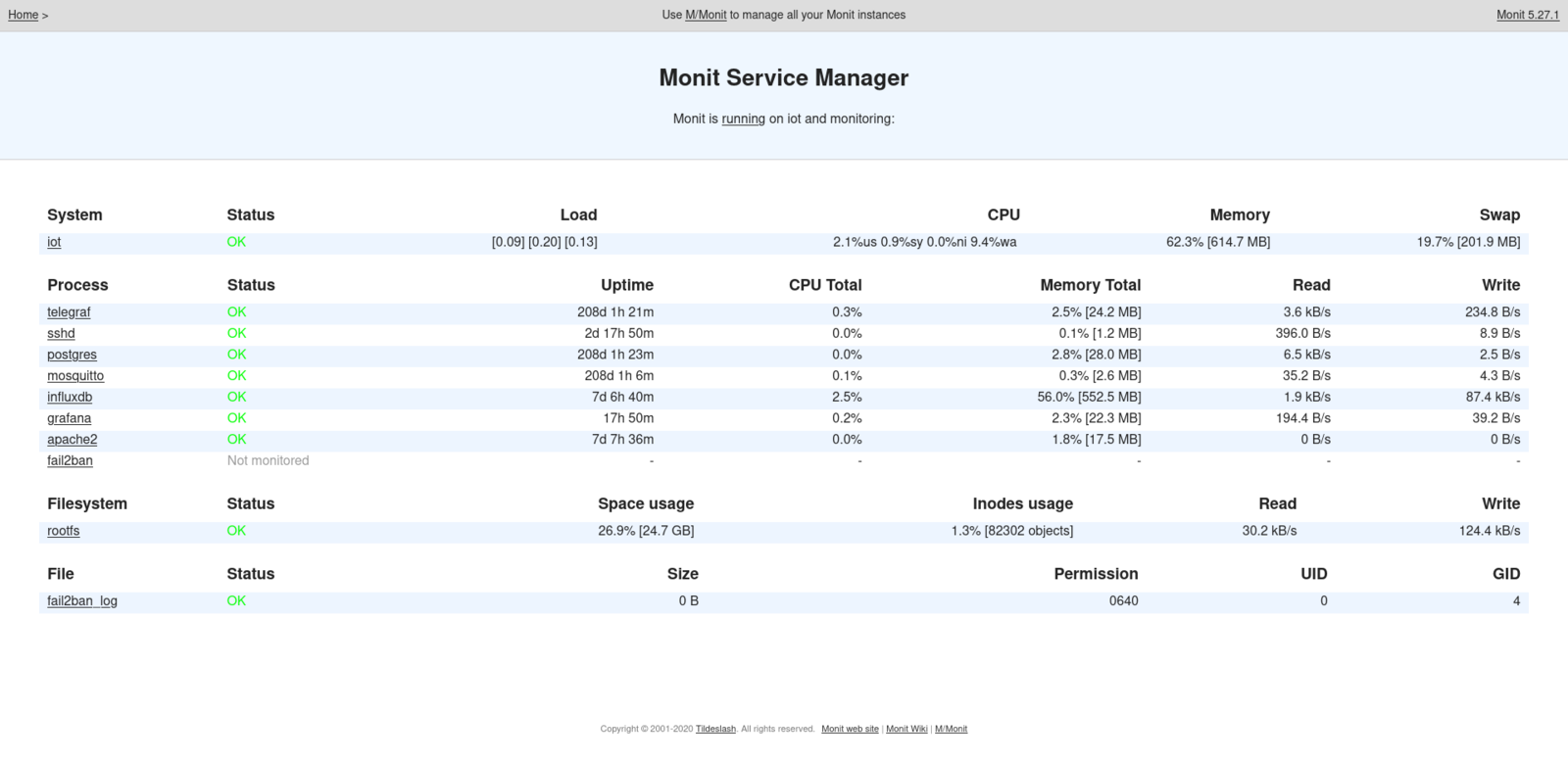Click rootfs space usage 26.9% [24.7 GB]
This screenshot has height=762, width=1568.
pyautogui.click(x=646, y=531)
